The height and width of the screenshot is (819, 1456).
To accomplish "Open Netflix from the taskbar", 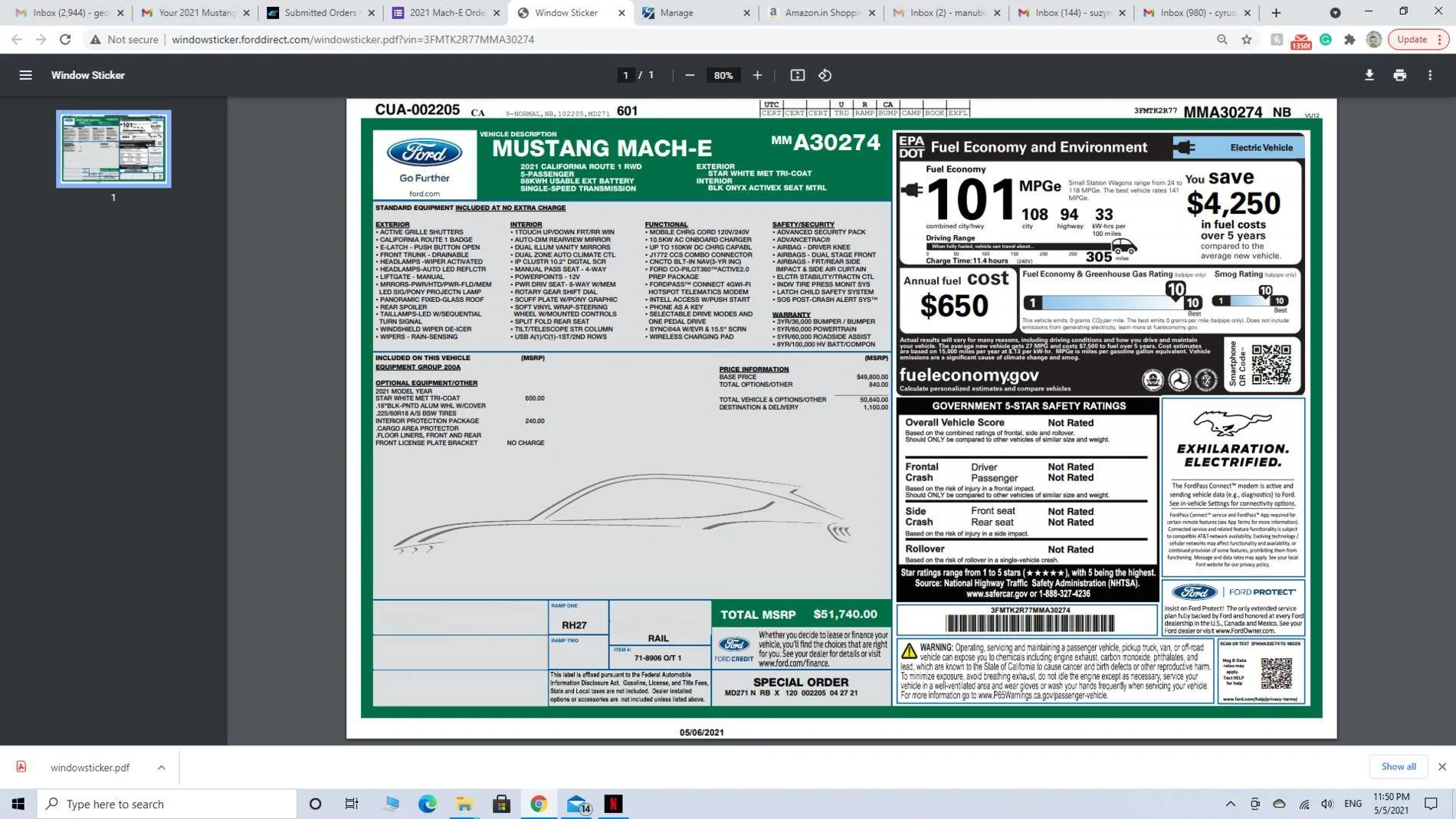I will coord(613,804).
